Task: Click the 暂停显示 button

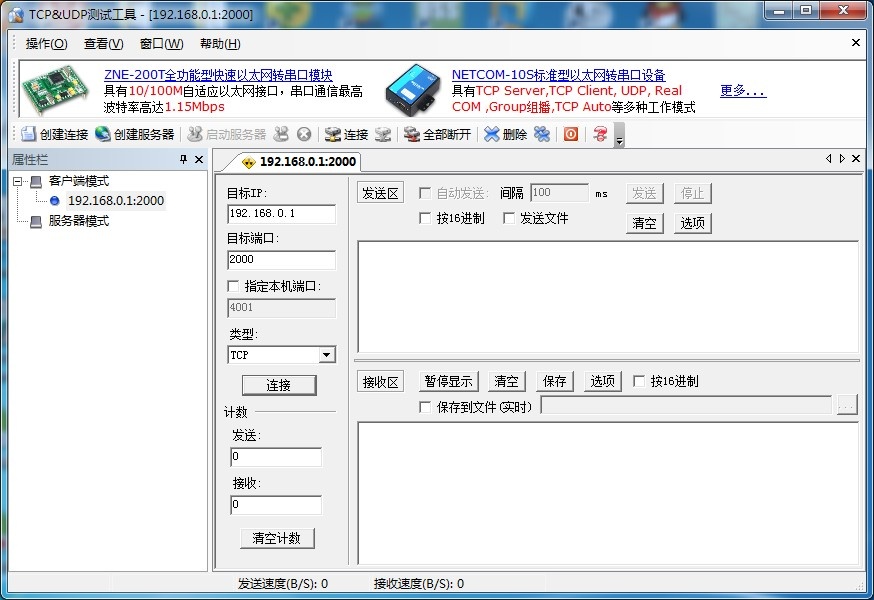Action: (x=448, y=381)
